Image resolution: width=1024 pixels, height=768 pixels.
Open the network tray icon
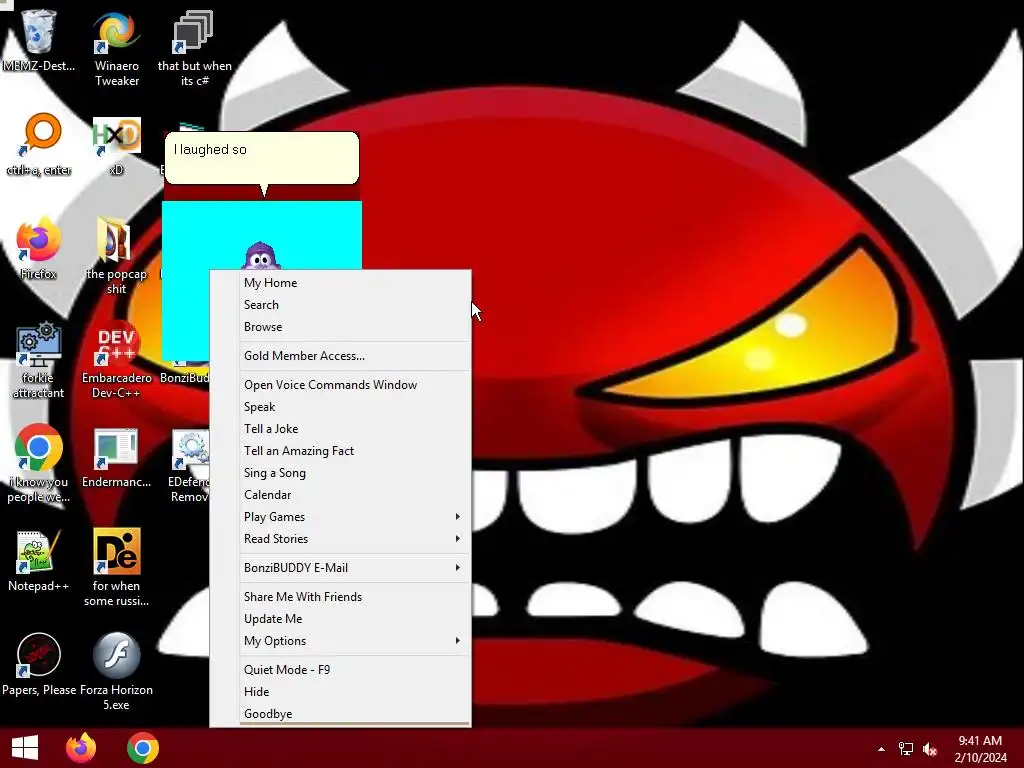pos(906,749)
